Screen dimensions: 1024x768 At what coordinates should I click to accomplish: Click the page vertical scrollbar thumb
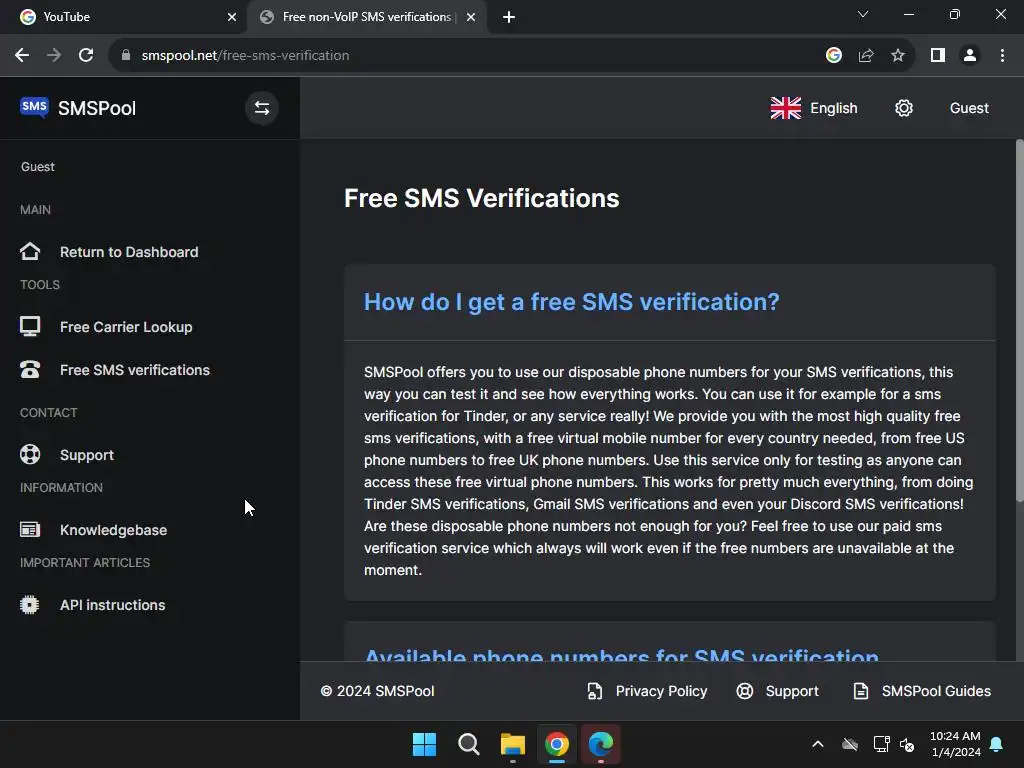coord(1019,320)
